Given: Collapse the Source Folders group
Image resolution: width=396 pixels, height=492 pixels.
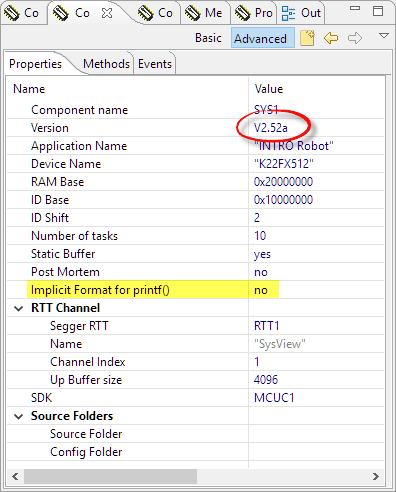Looking at the screenshot, I should pyautogui.click(x=19, y=416).
